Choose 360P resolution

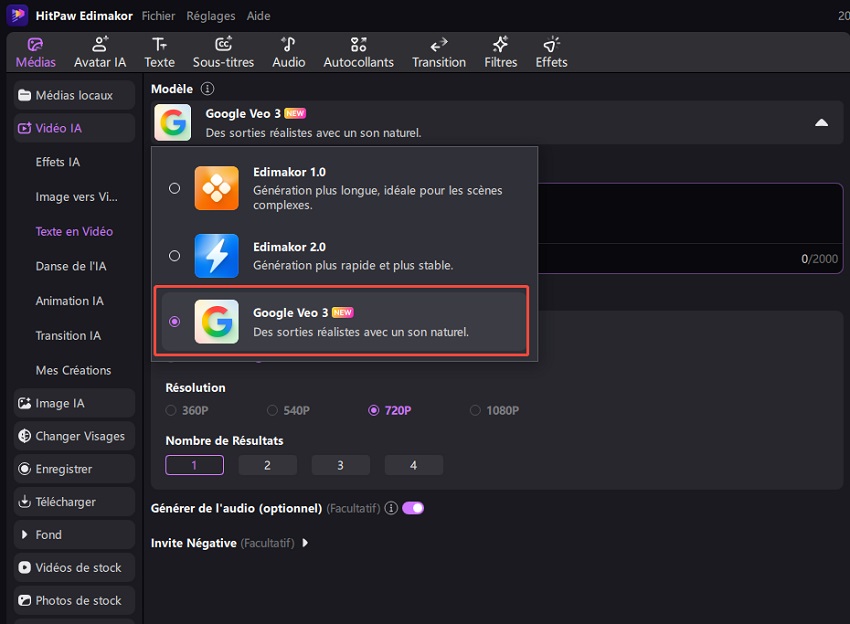coord(186,410)
